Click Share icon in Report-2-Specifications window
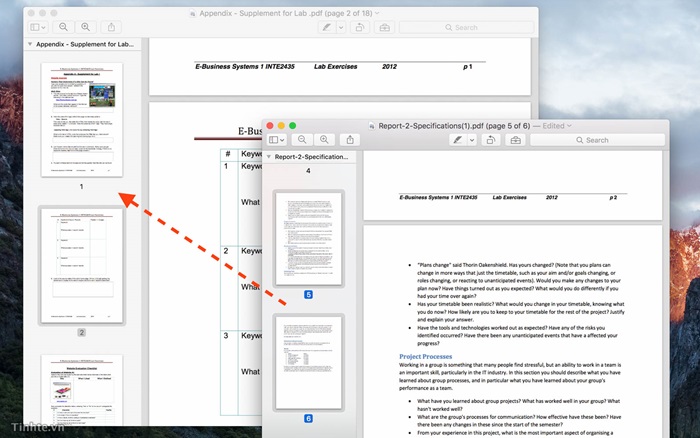 [350, 140]
